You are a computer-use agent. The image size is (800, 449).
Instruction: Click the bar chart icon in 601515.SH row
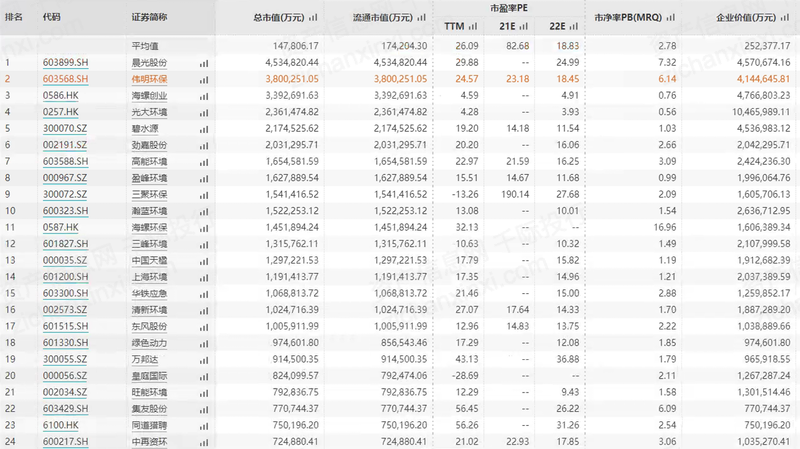pos(204,327)
